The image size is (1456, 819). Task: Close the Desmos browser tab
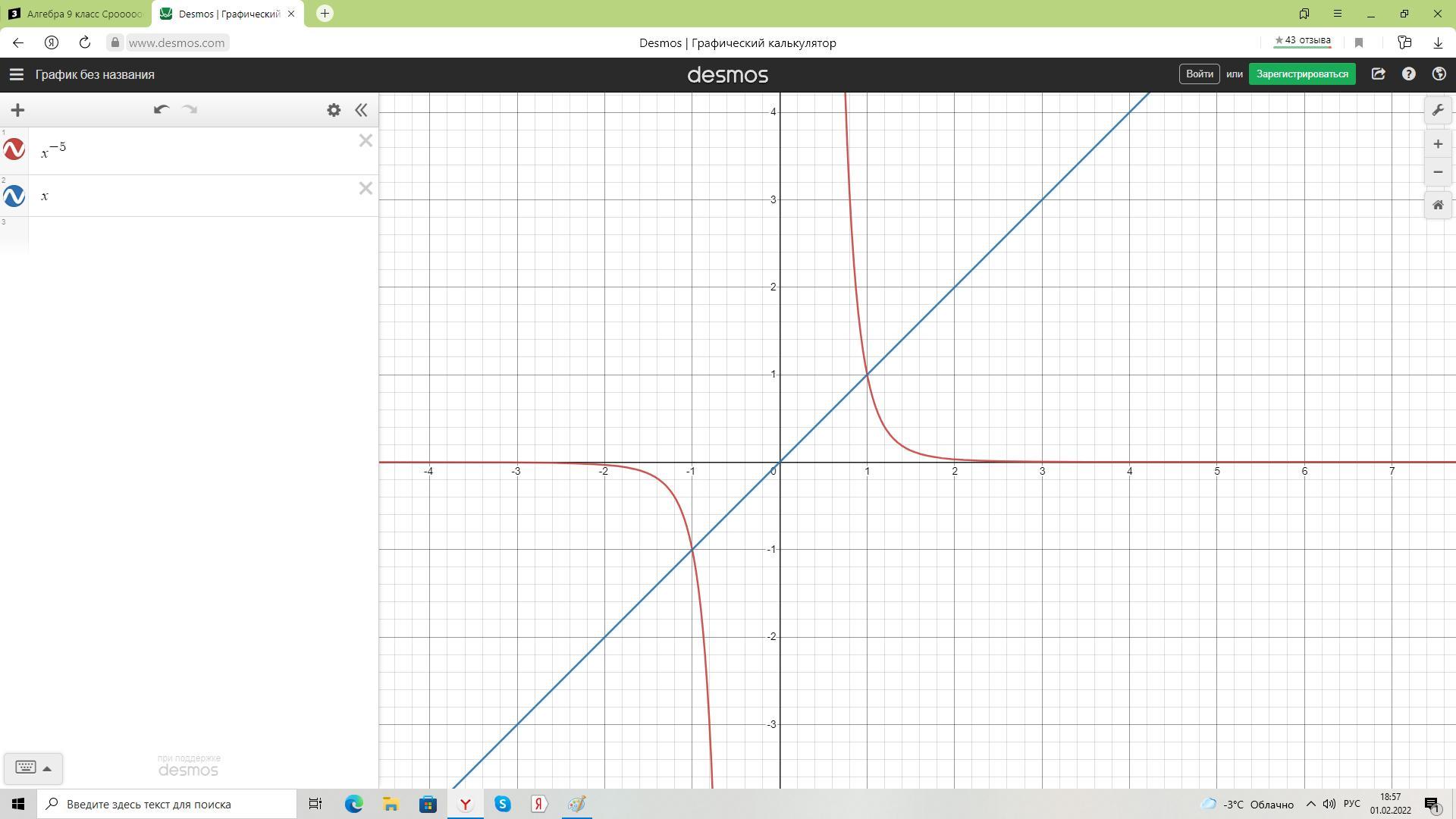[x=291, y=14]
